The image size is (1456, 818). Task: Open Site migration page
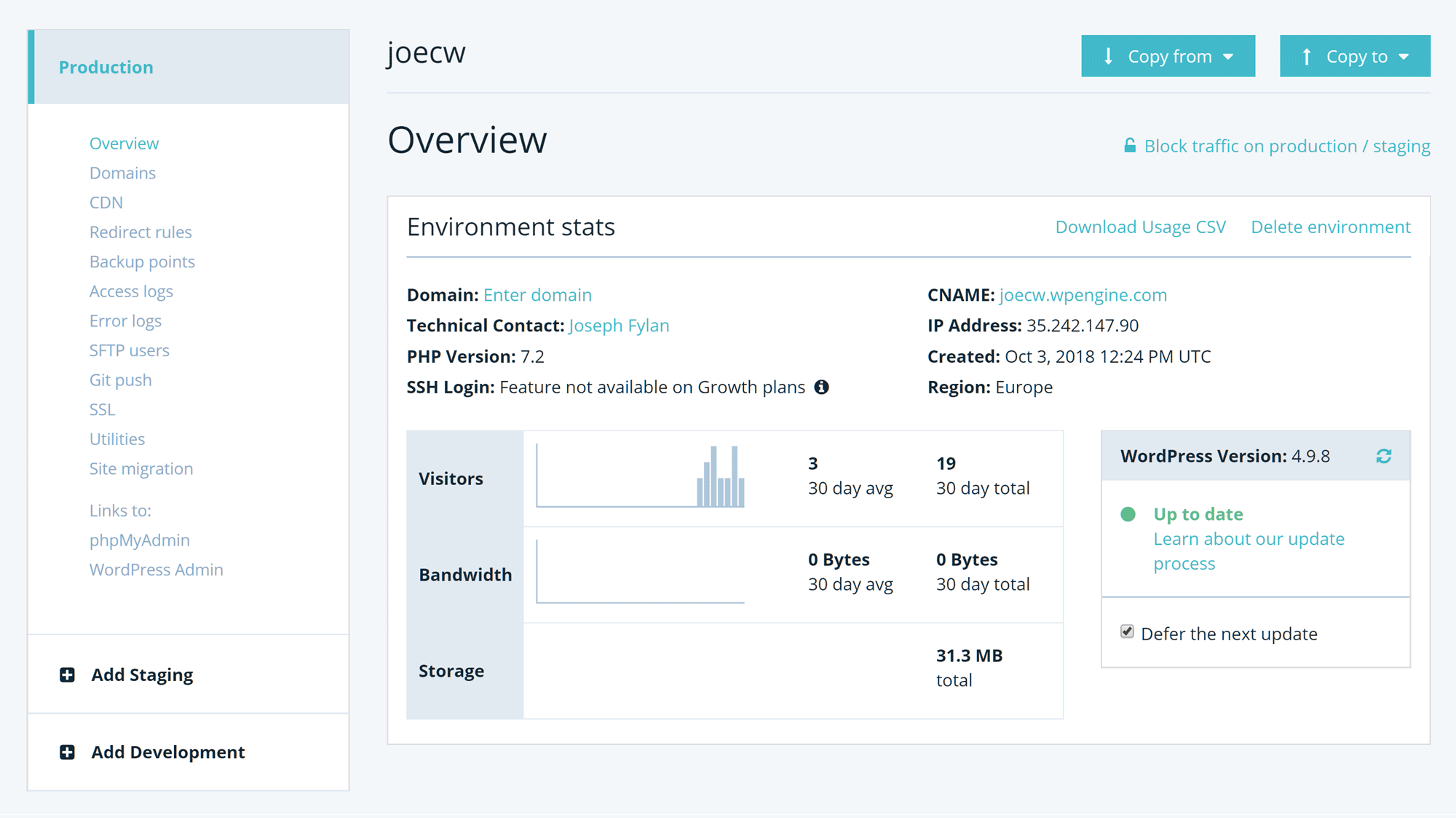(x=141, y=469)
